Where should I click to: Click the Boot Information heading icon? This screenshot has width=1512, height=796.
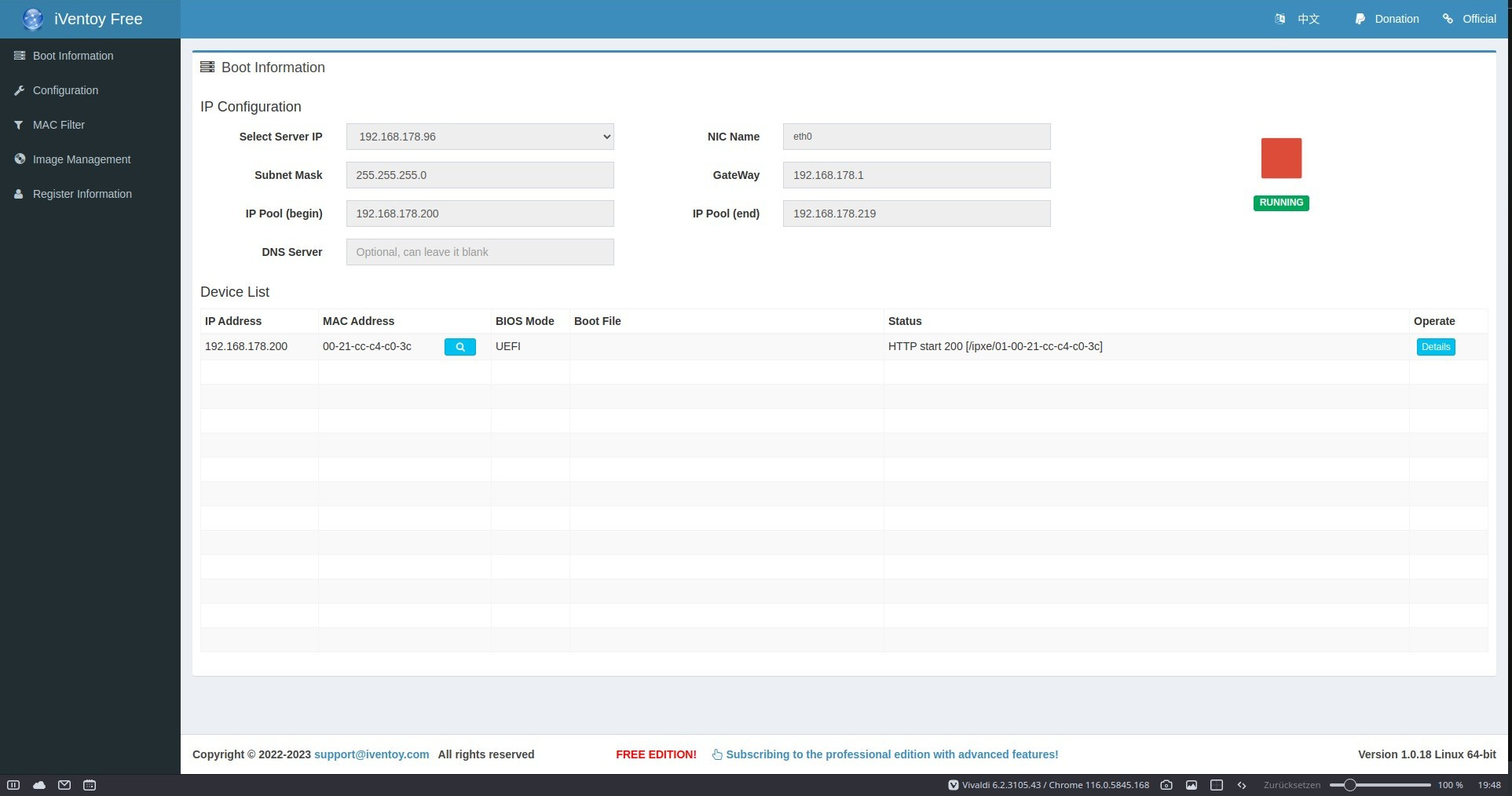[207, 68]
